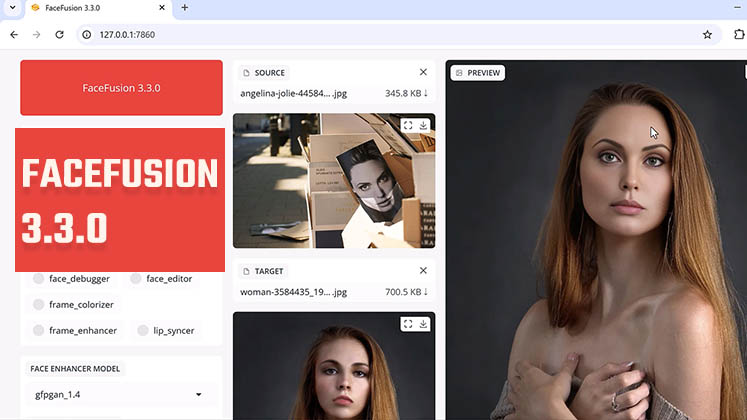Image resolution: width=747 pixels, height=420 pixels.
Task: Click the TARGET file label icon
Action: tap(246, 271)
